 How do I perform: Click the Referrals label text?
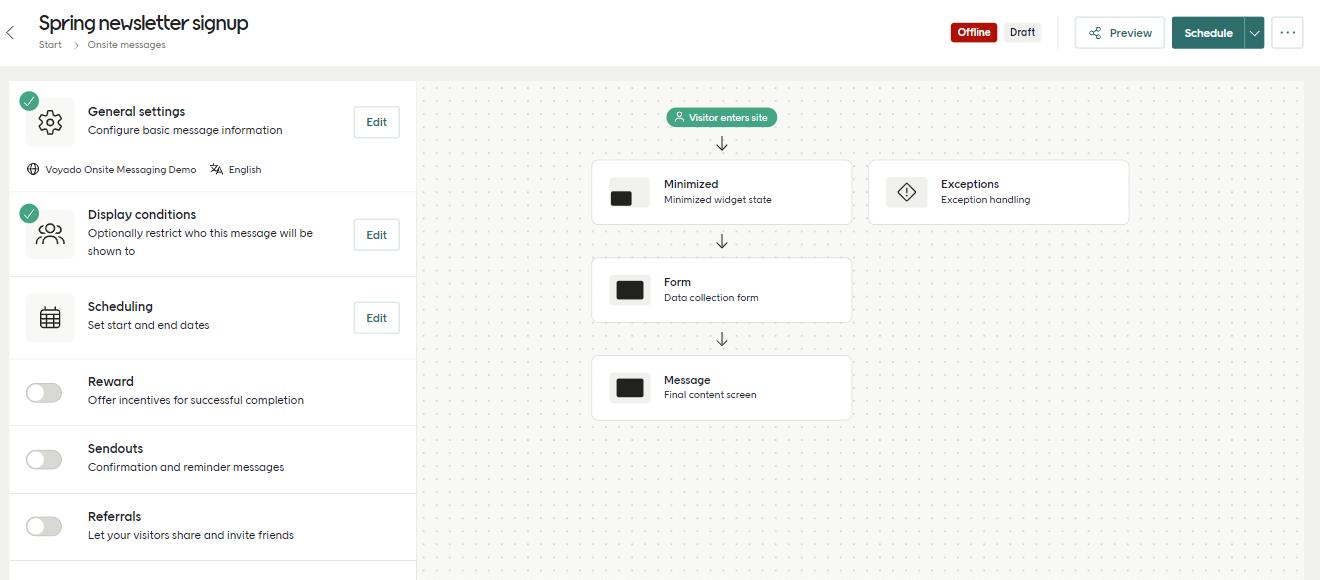[x=115, y=516]
